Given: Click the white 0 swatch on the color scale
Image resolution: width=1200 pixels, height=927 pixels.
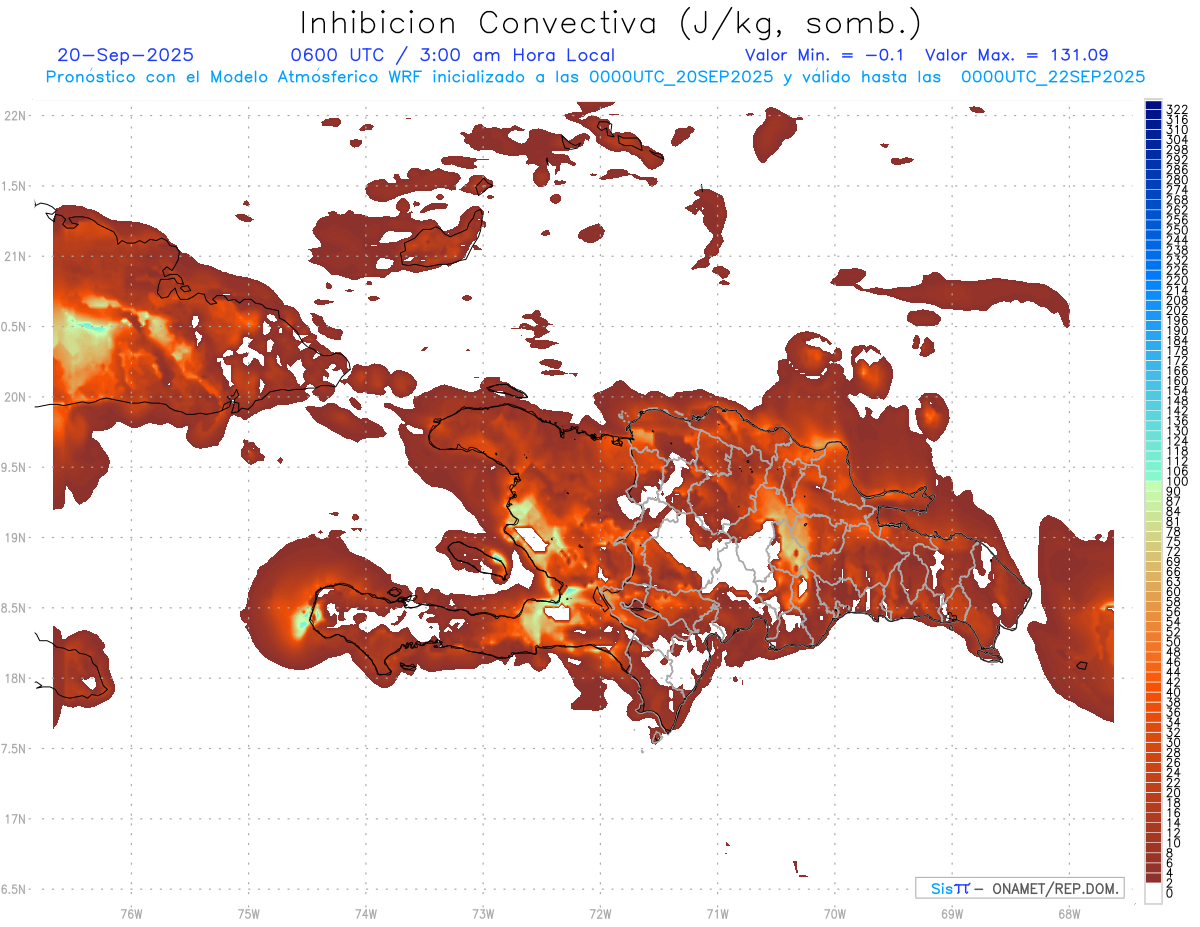Looking at the screenshot, I should click(x=1153, y=894).
